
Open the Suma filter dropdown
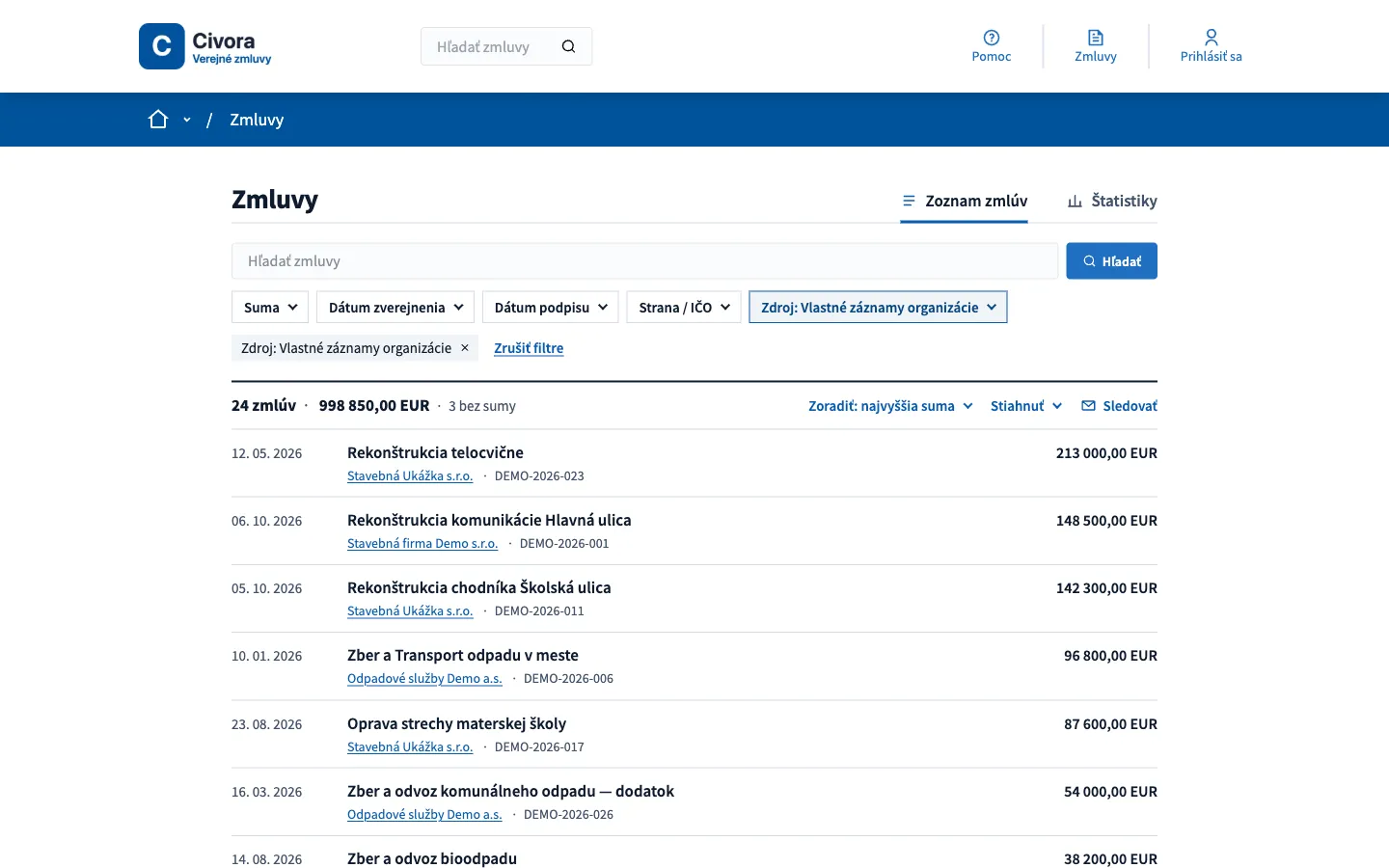270,308
